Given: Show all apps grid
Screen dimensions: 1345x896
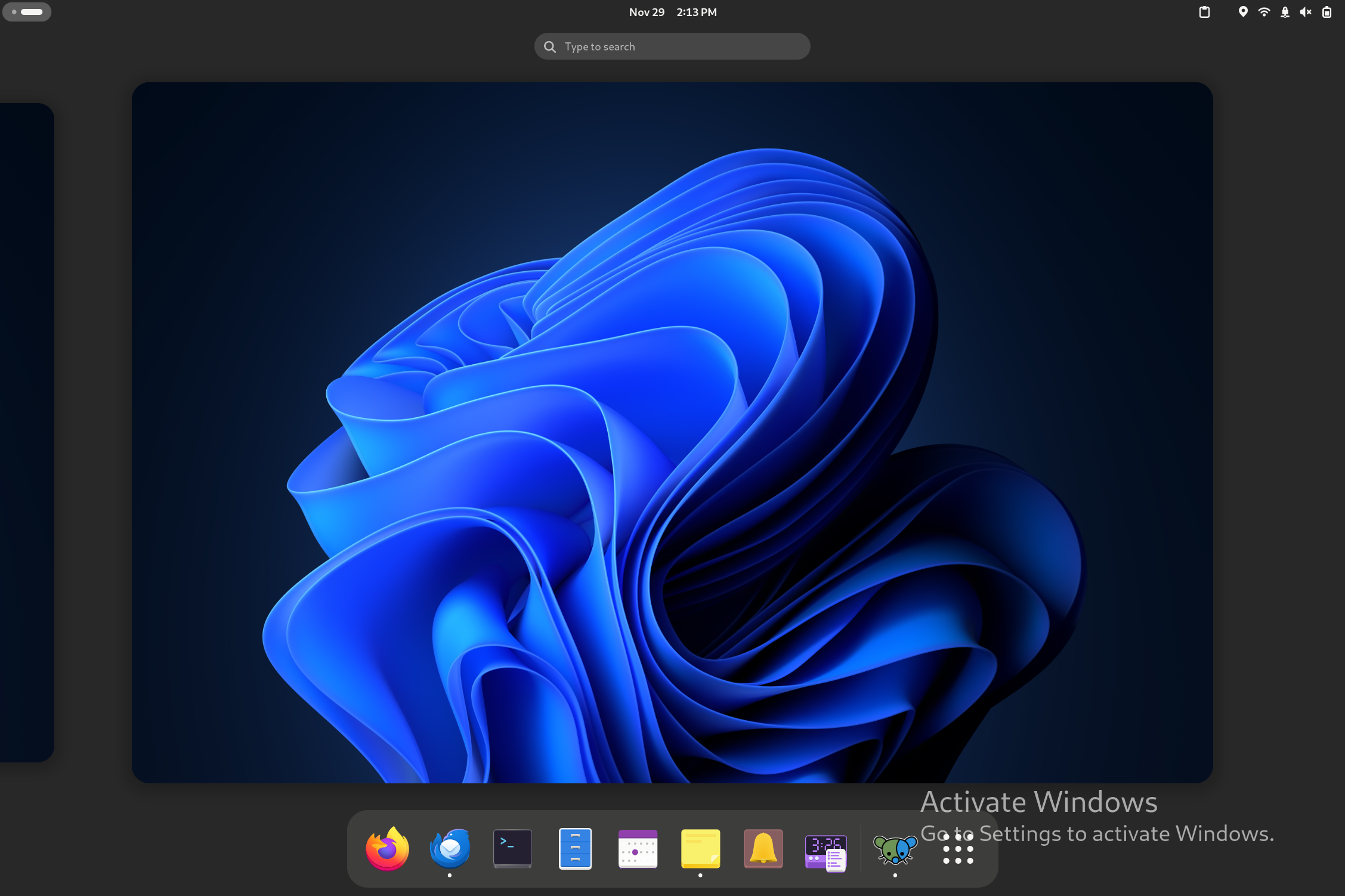Looking at the screenshot, I should (958, 848).
